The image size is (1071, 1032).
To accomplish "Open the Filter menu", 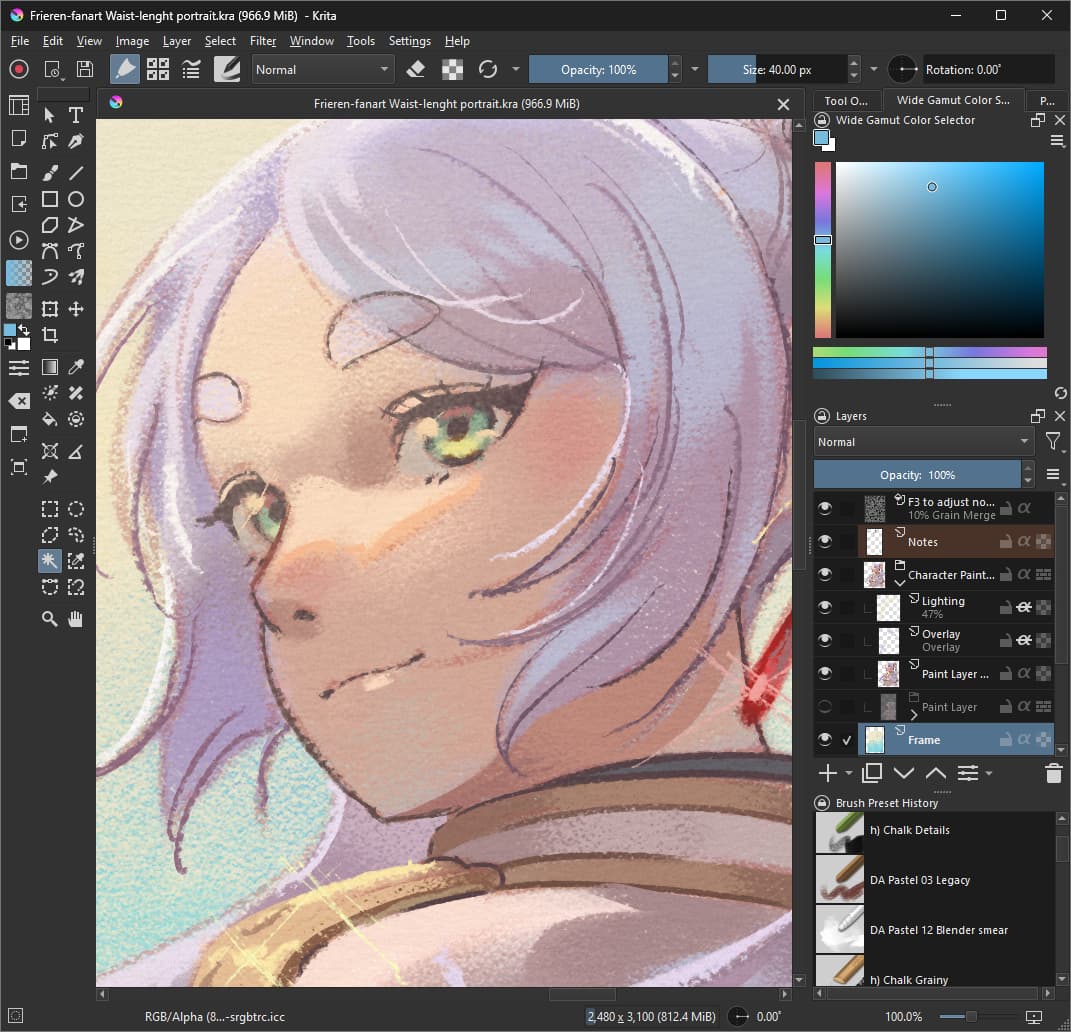I will 263,41.
